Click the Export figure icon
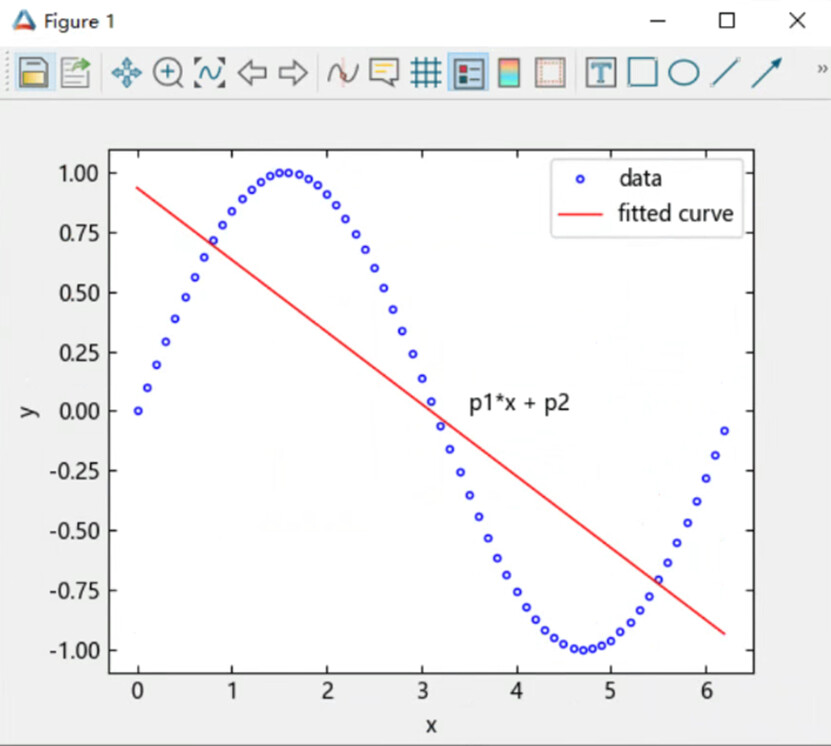 coord(75,72)
